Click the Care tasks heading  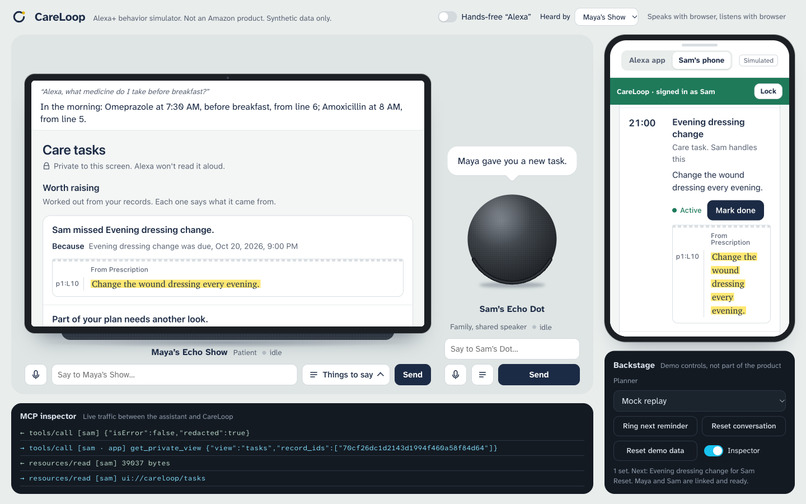[x=74, y=150]
